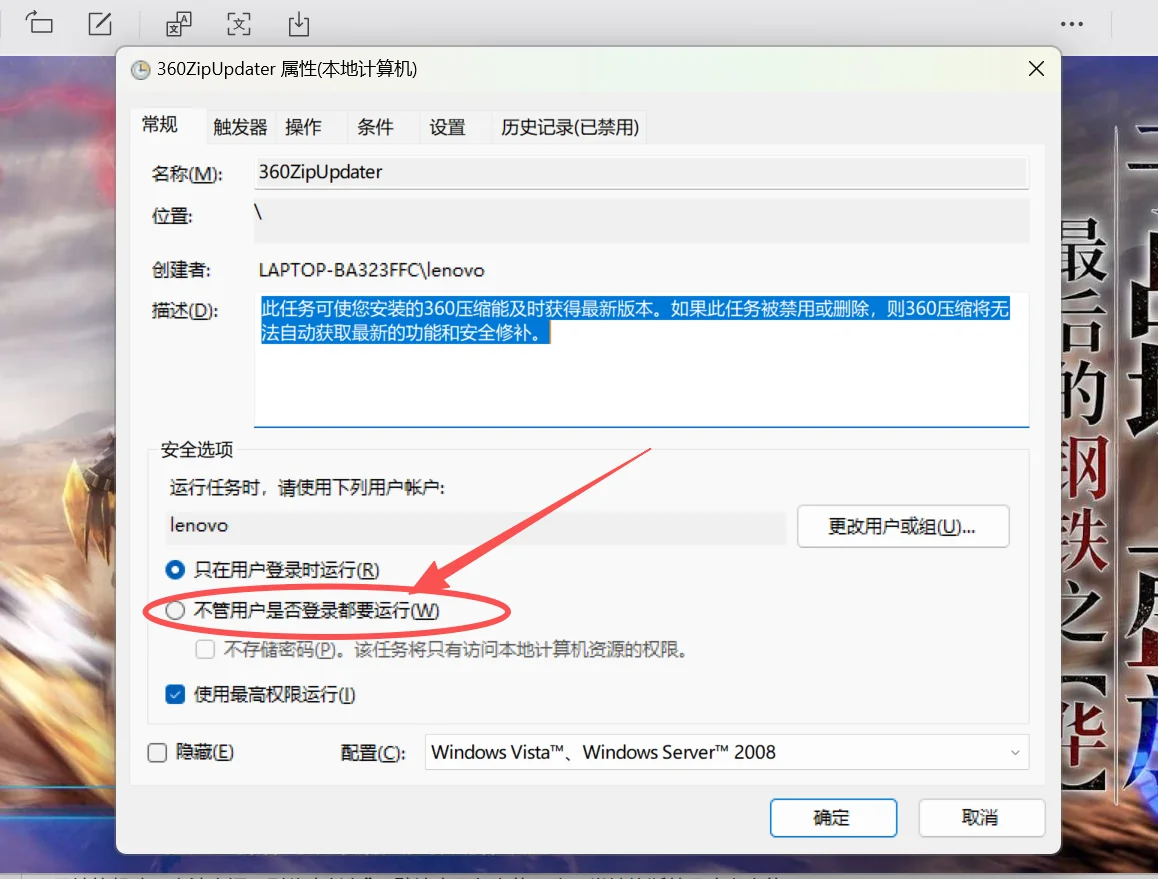Click the creator text LAPTOP-BA323FFC\lenovo
1158x879 pixels.
point(371,270)
